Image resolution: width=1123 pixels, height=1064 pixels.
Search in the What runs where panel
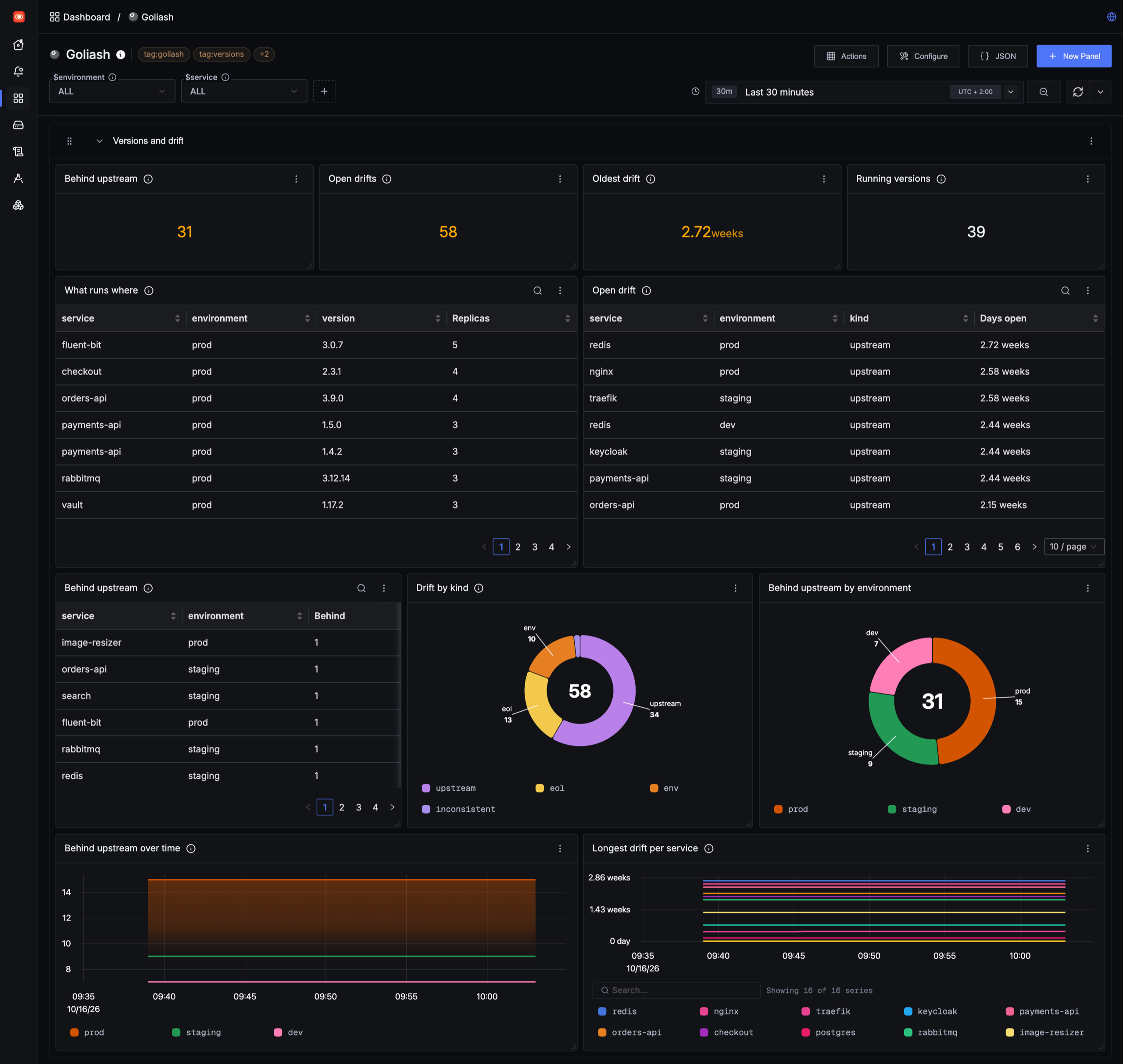[x=537, y=290]
